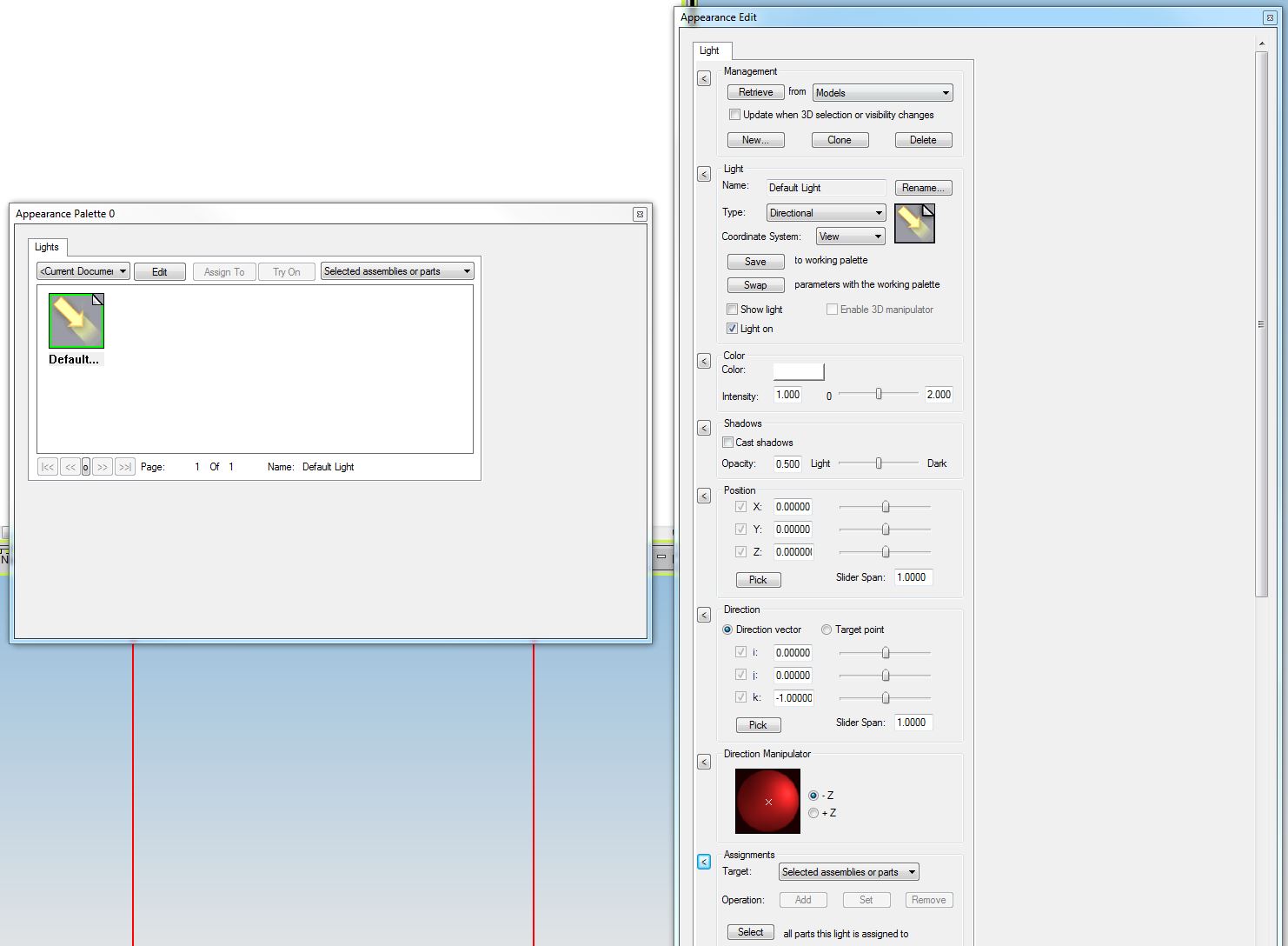Click the New... button

tap(755, 140)
